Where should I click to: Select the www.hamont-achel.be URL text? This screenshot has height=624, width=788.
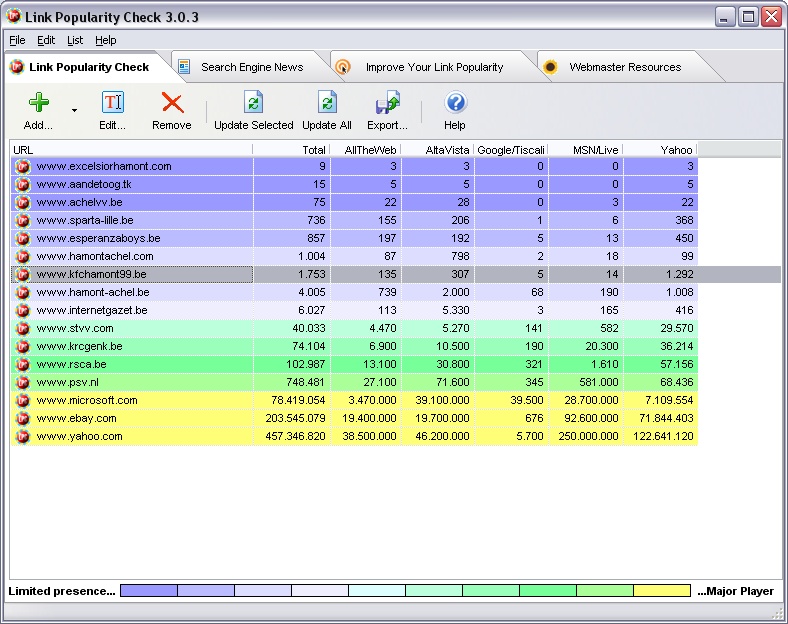[93, 292]
